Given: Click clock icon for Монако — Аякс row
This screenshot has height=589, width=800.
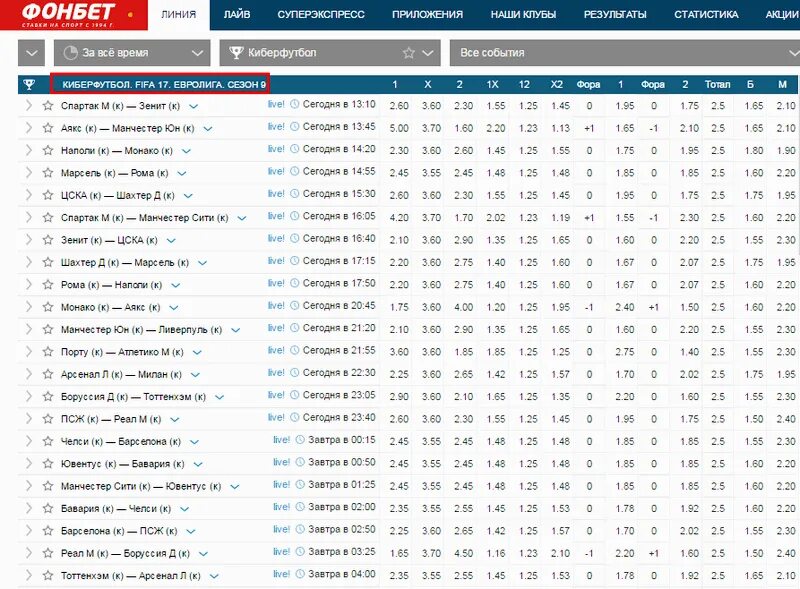Looking at the screenshot, I should point(294,306).
